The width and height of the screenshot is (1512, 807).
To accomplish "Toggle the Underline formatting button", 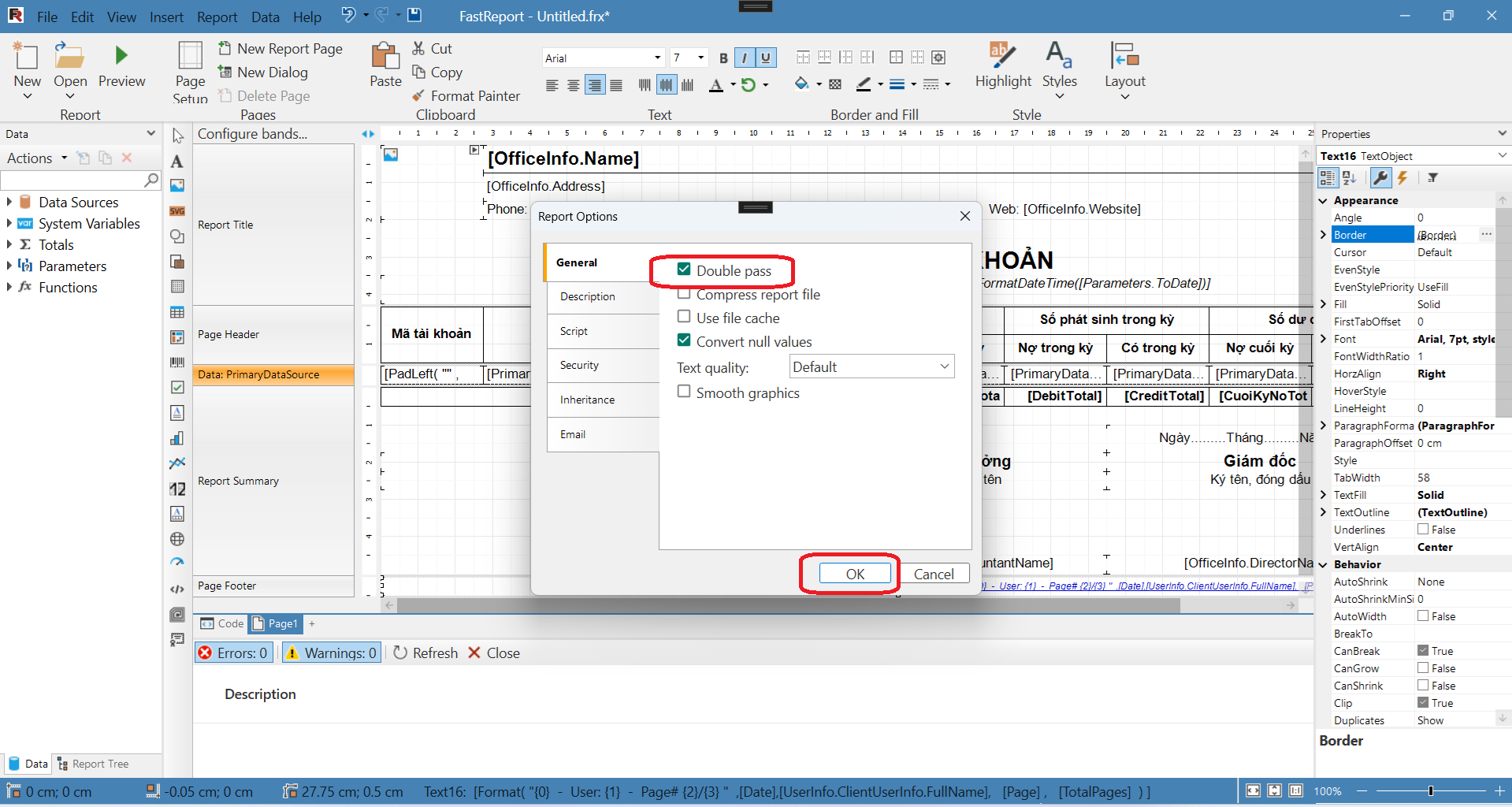I will (765, 58).
